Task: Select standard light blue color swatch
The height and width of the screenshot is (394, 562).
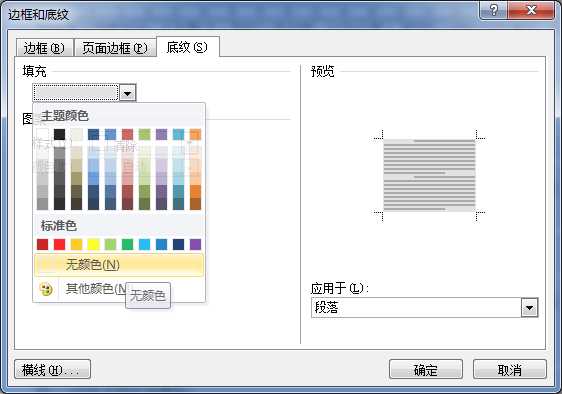Action: tap(144, 245)
